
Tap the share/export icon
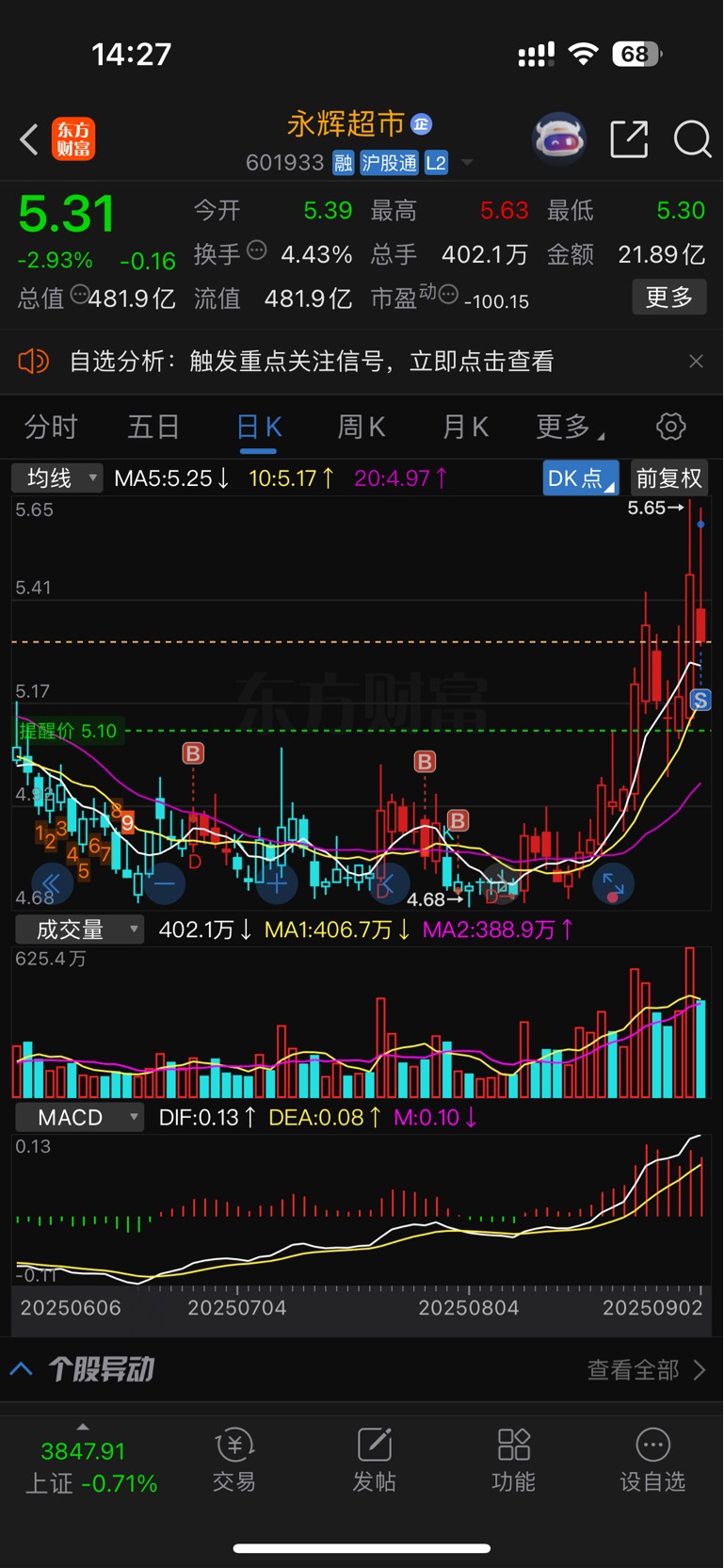coord(629,139)
